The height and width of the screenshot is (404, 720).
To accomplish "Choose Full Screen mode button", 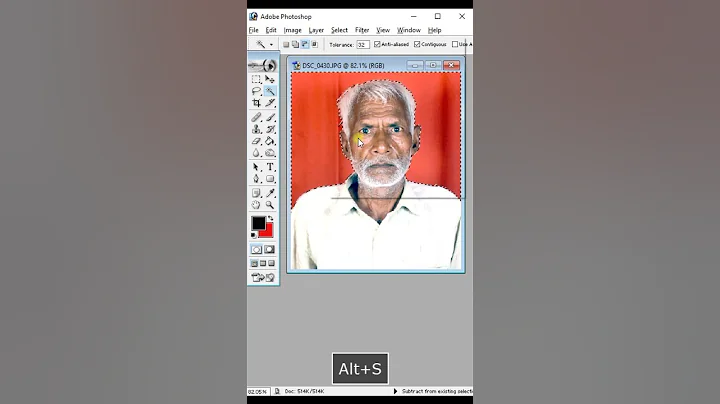I will tap(272, 264).
